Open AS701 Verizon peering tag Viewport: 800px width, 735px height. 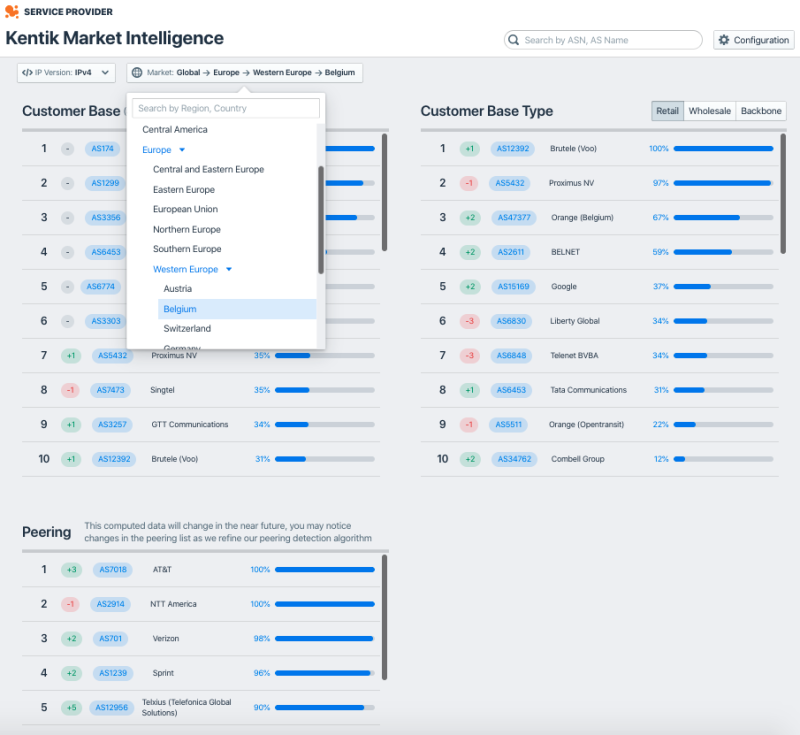111,639
